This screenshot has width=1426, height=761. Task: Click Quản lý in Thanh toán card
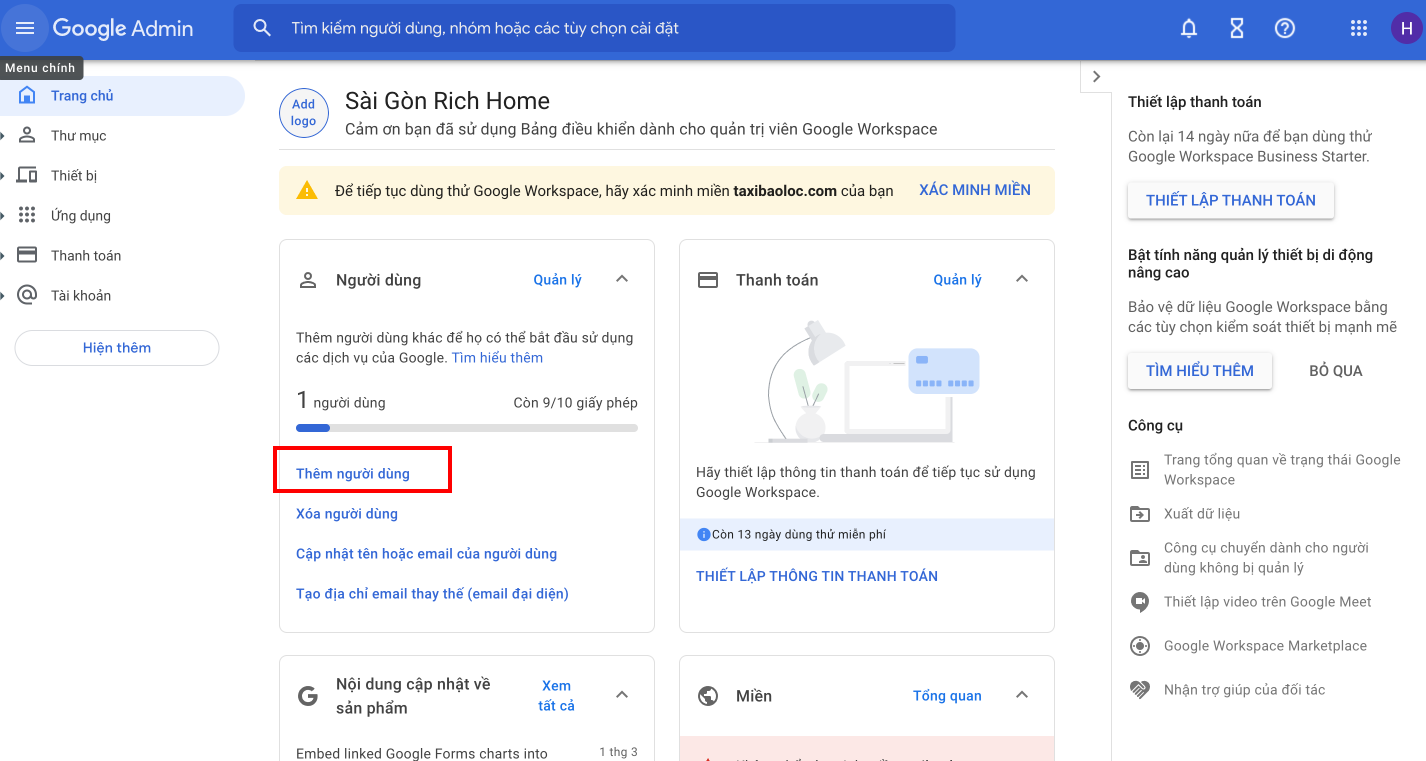958,280
